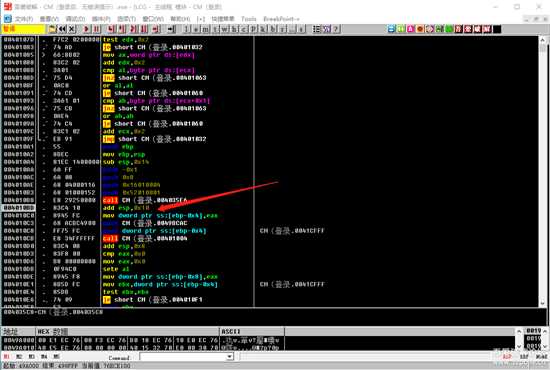
Task: Click the help question mark toolbar icon
Action: (x=336, y=29)
